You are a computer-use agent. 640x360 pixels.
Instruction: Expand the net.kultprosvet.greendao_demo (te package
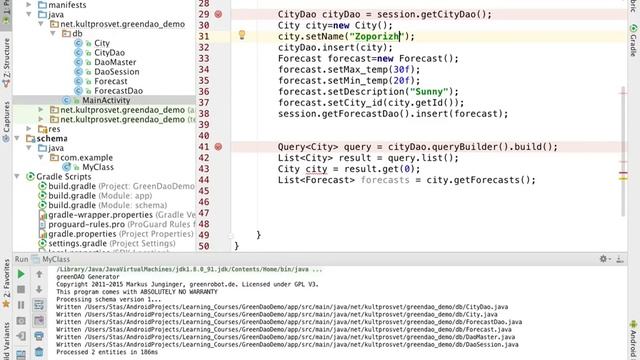(41, 119)
